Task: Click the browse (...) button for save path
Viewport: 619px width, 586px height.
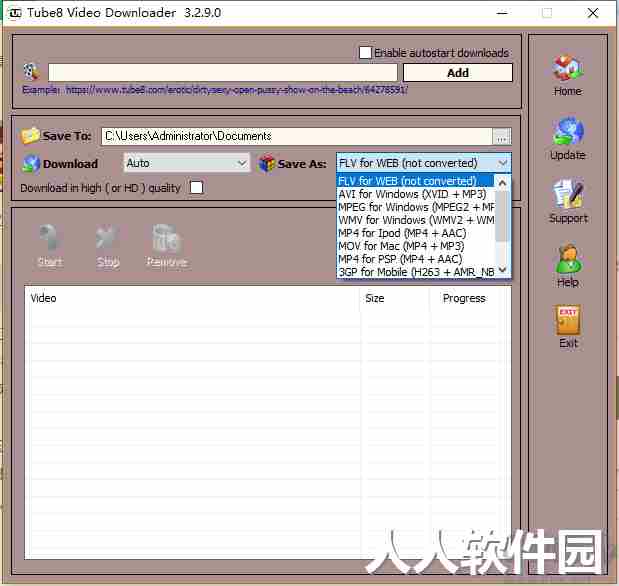Action: [x=501, y=137]
